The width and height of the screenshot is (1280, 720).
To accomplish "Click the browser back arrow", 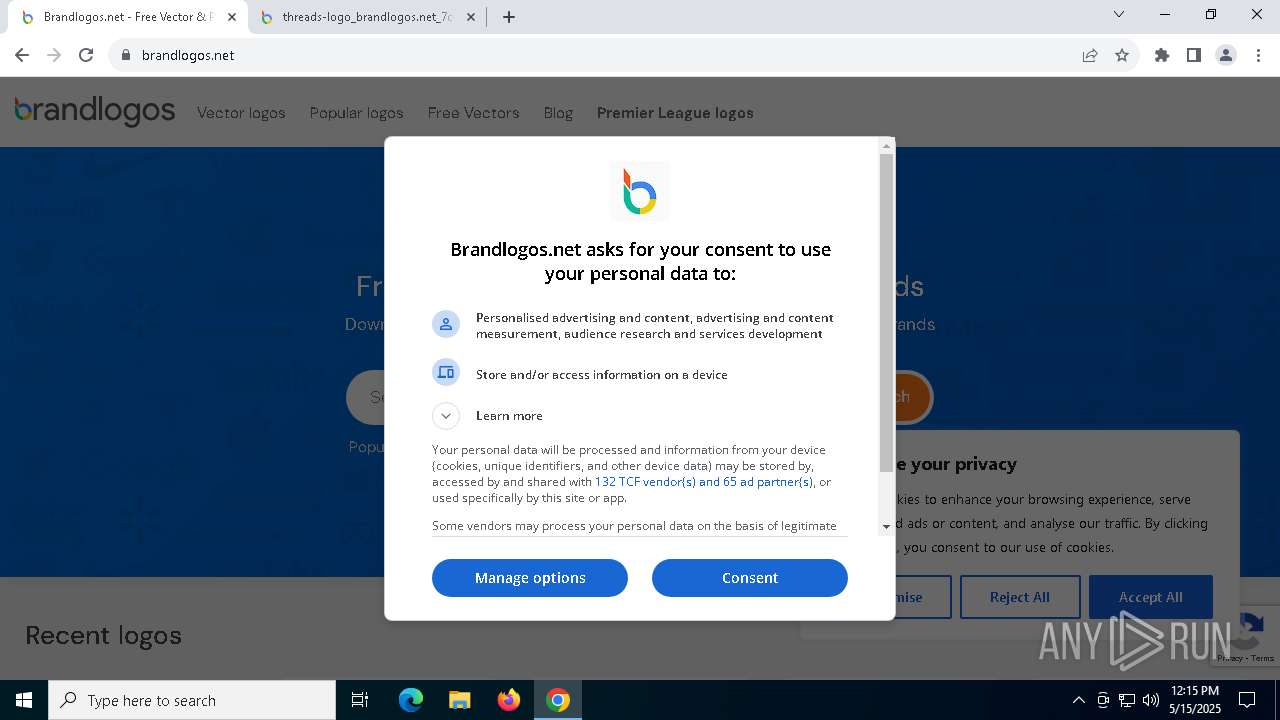I will point(22,55).
